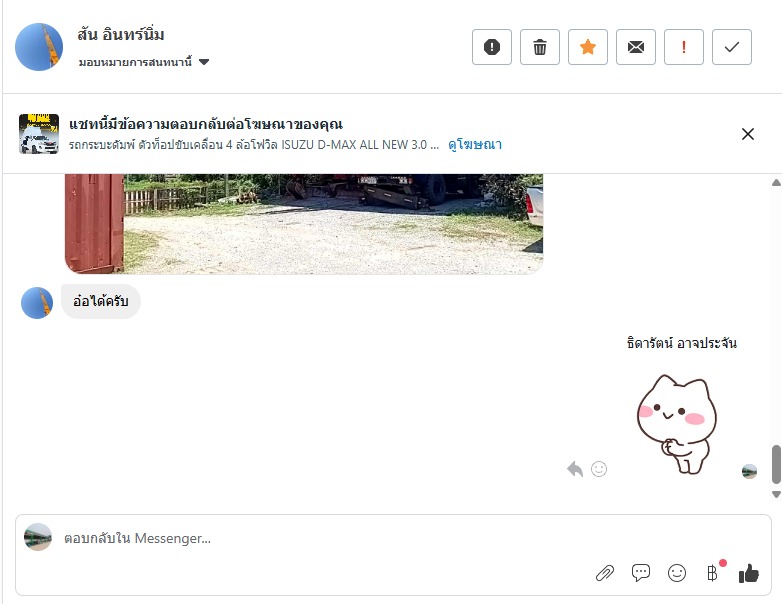Mark conversation done with checkmark
This screenshot has width=782, height=604.
(x=732, y=47)
